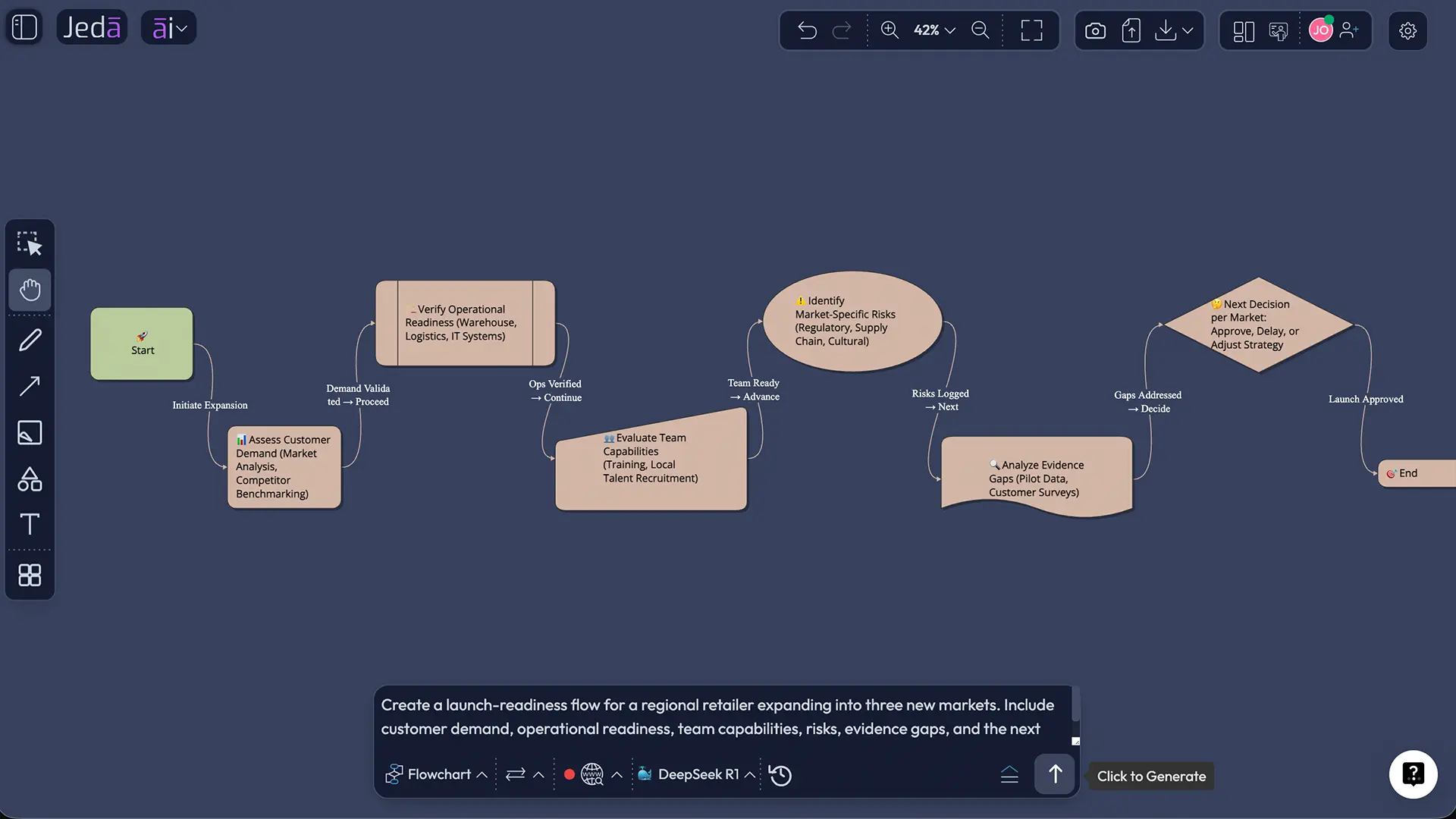
Task: Open the layout panels icon
Action: coord(1244,31)
